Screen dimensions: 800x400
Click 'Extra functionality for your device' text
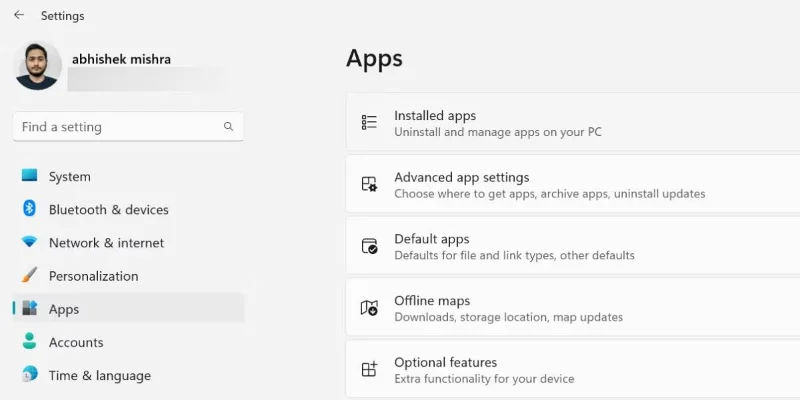484,379
